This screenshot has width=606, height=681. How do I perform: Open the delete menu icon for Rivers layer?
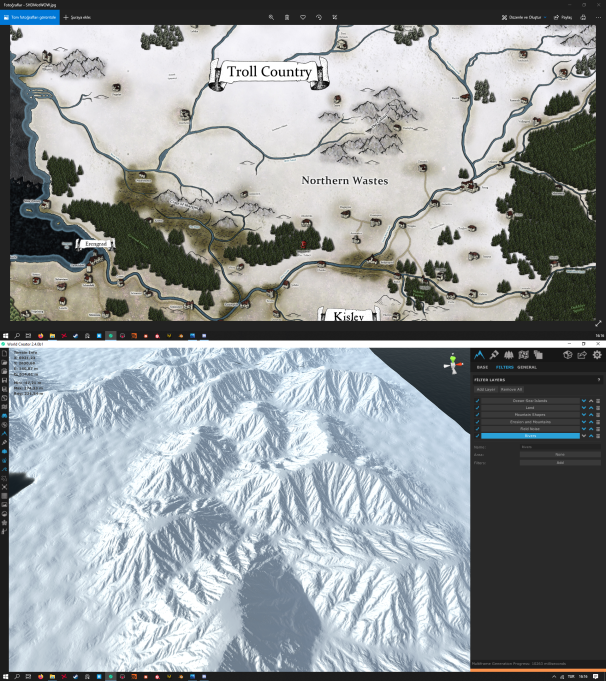598,436
